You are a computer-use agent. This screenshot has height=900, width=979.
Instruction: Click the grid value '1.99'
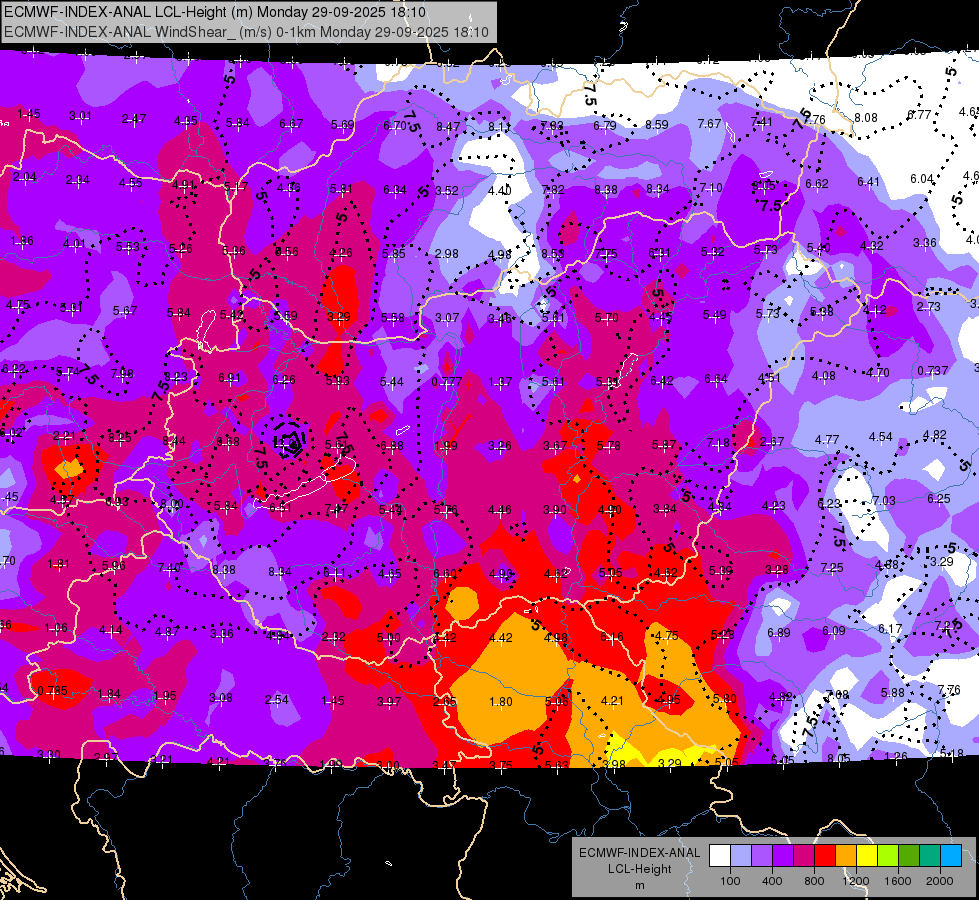point(446,446)
